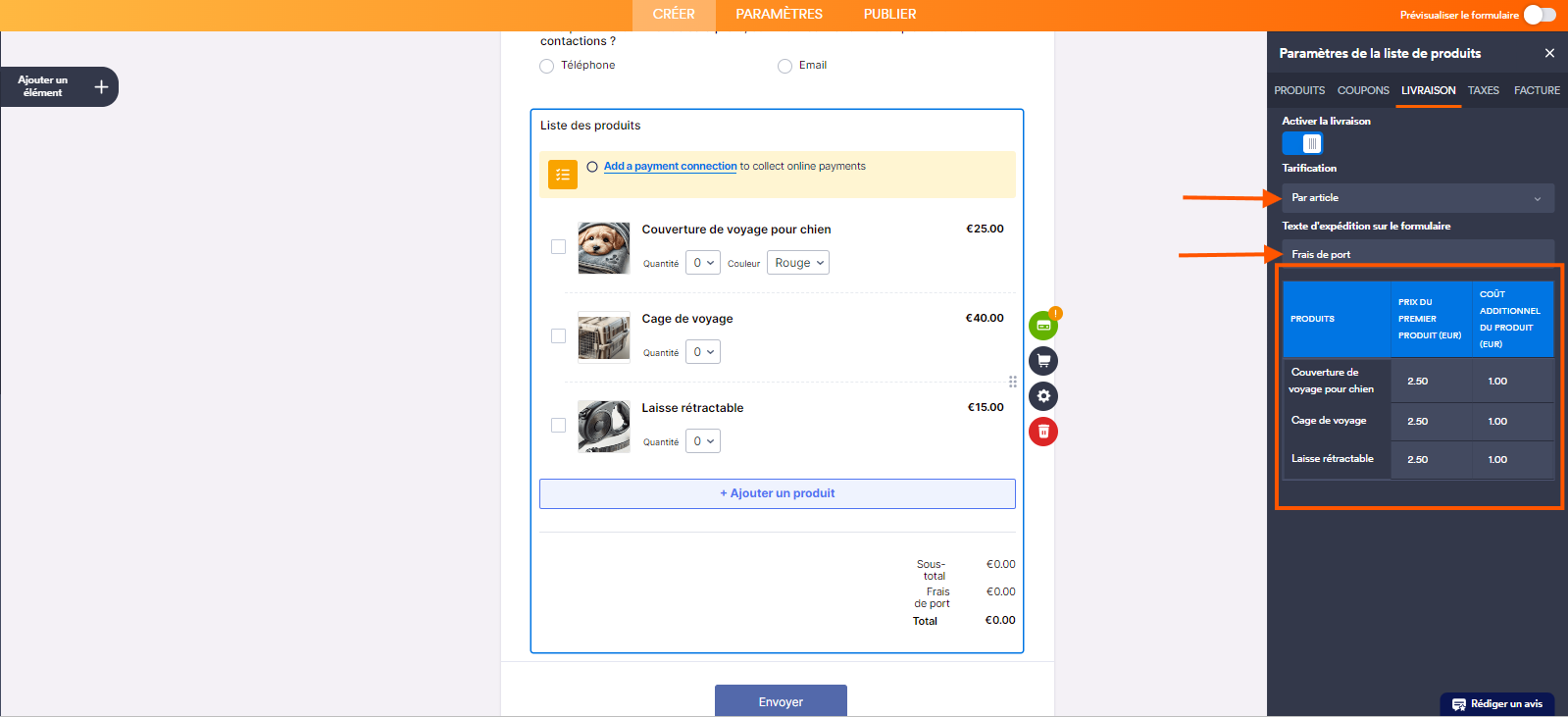The height and width of the screenshot is (717, 1568).
Task: Open the PUBLIER tab
Action: tap(889, 15)
